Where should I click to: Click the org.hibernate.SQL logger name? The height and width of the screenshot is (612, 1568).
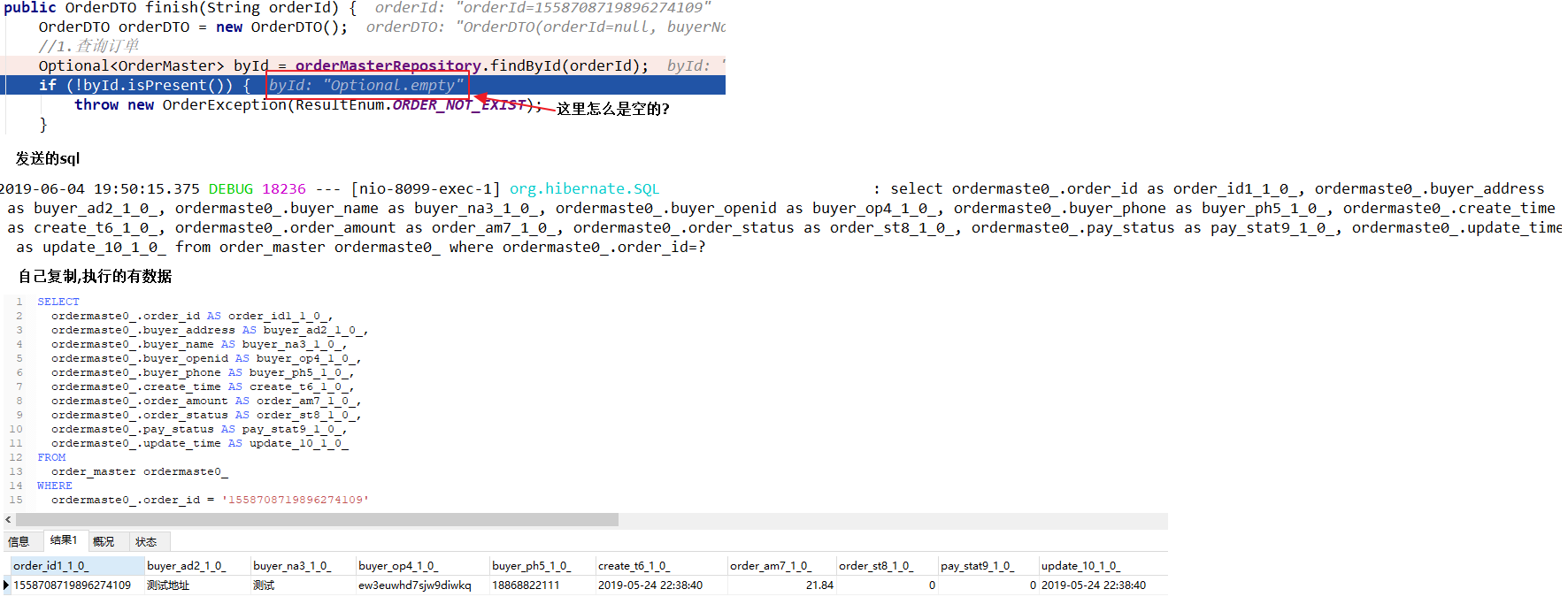point(584,188)
